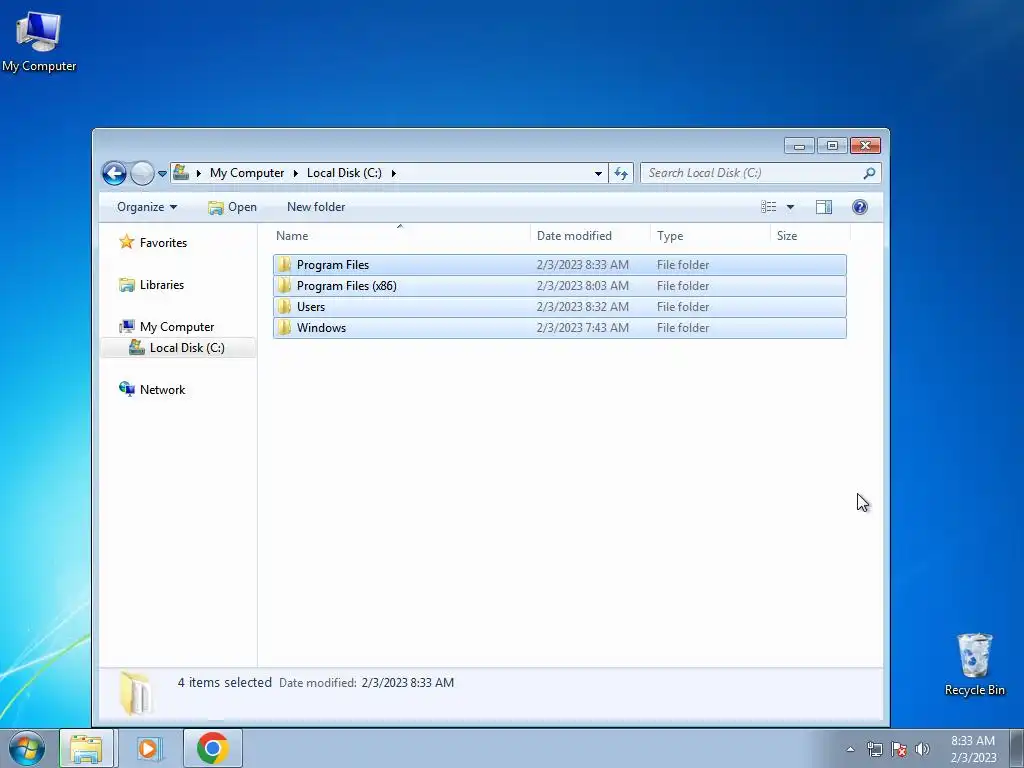This screenshot has width=1024, height=768.
Task: Maximize the Explorer window
Action: tap(832, 146)
